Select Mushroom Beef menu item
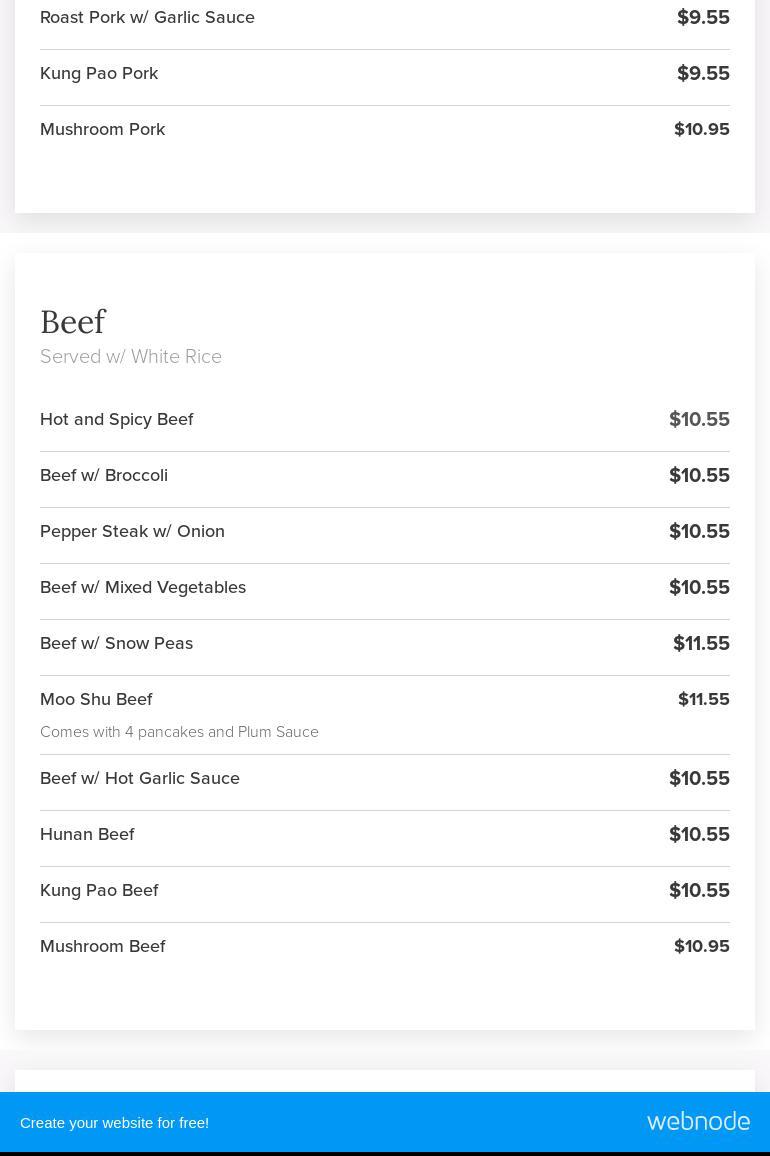The image size is (770, 1156). click(103, 946)
